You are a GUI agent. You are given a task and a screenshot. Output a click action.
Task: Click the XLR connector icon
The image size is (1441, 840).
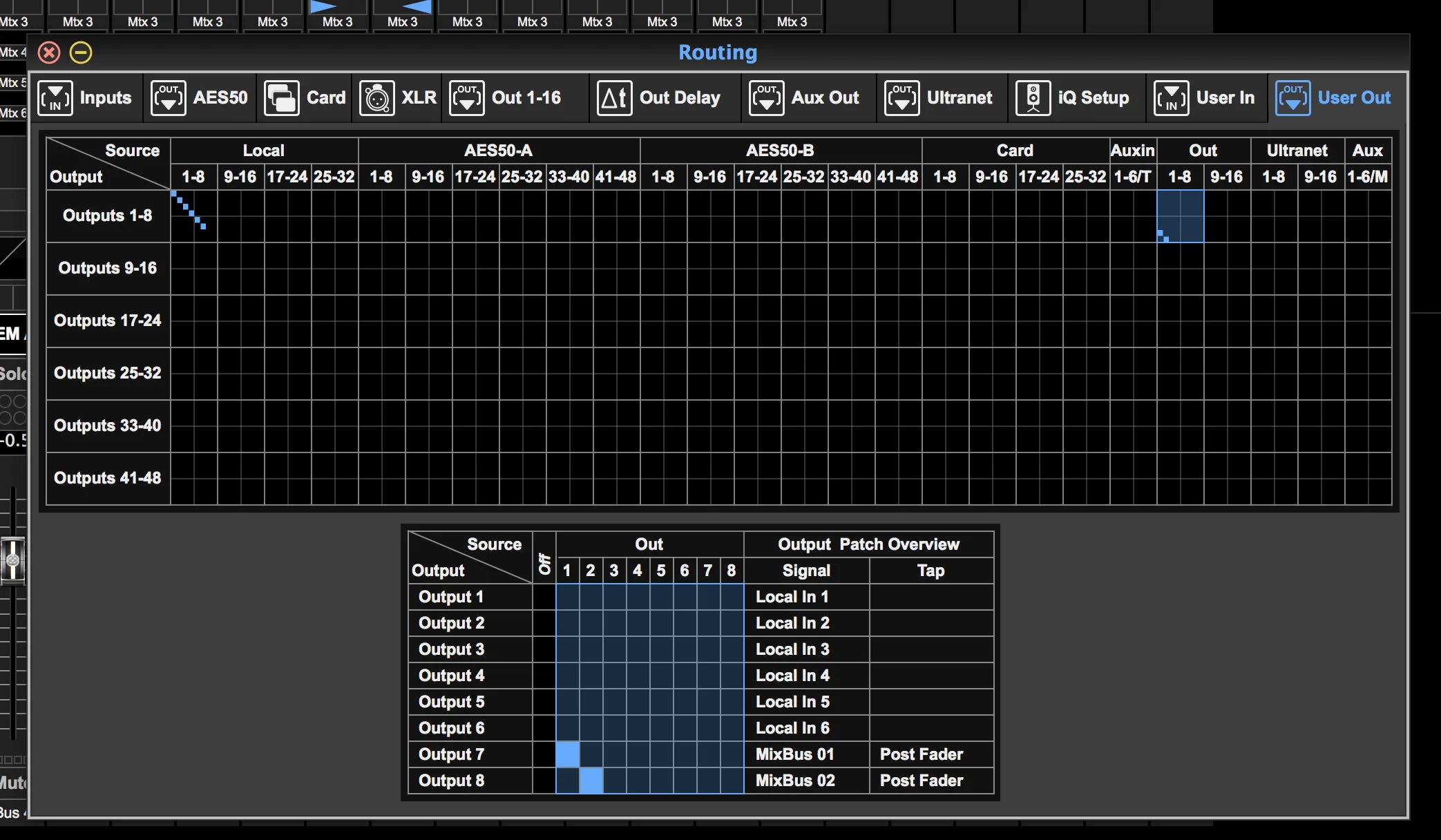click(x=376, y=98)
